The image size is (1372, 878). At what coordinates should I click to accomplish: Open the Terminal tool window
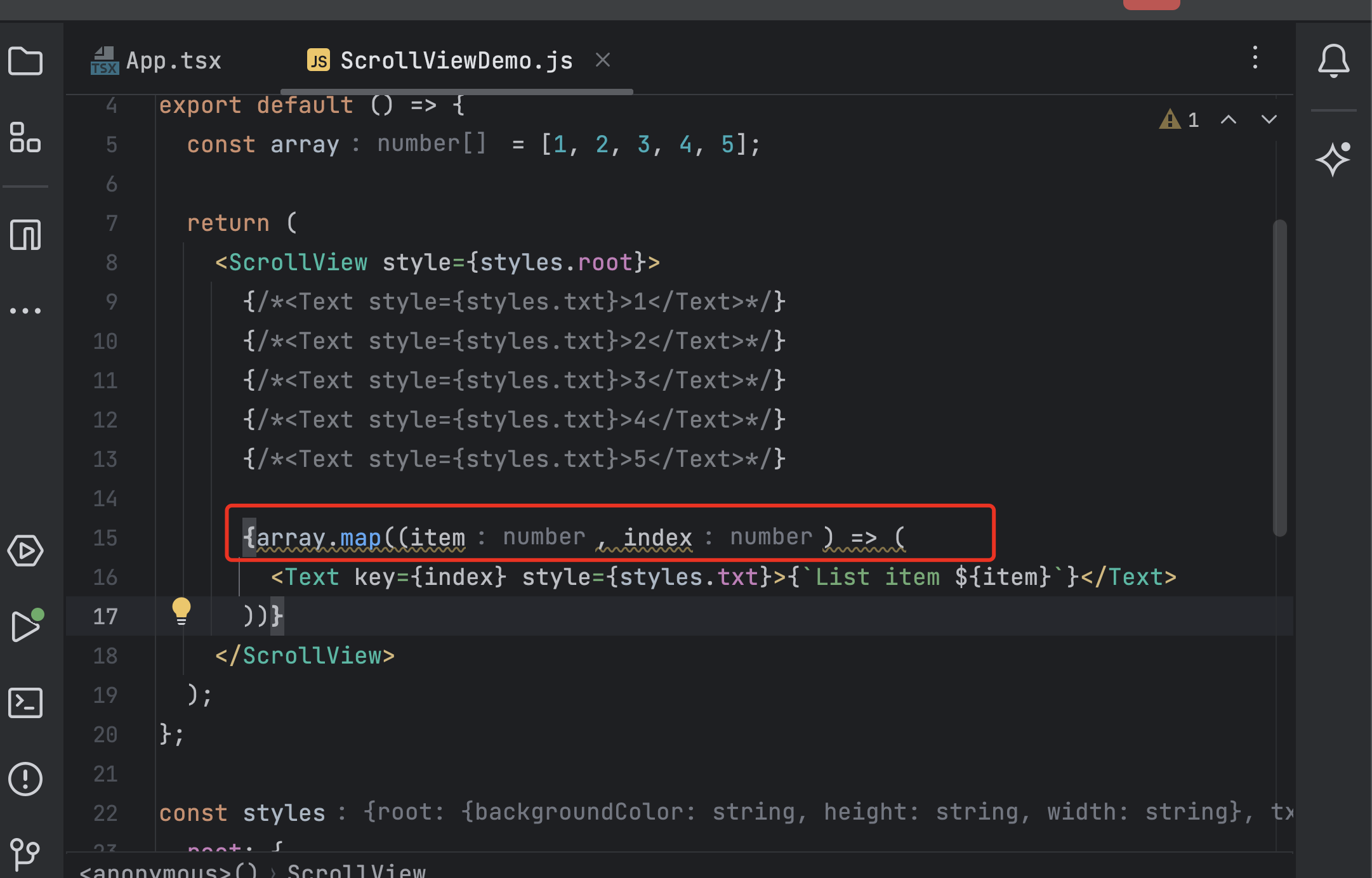point(25,703)
